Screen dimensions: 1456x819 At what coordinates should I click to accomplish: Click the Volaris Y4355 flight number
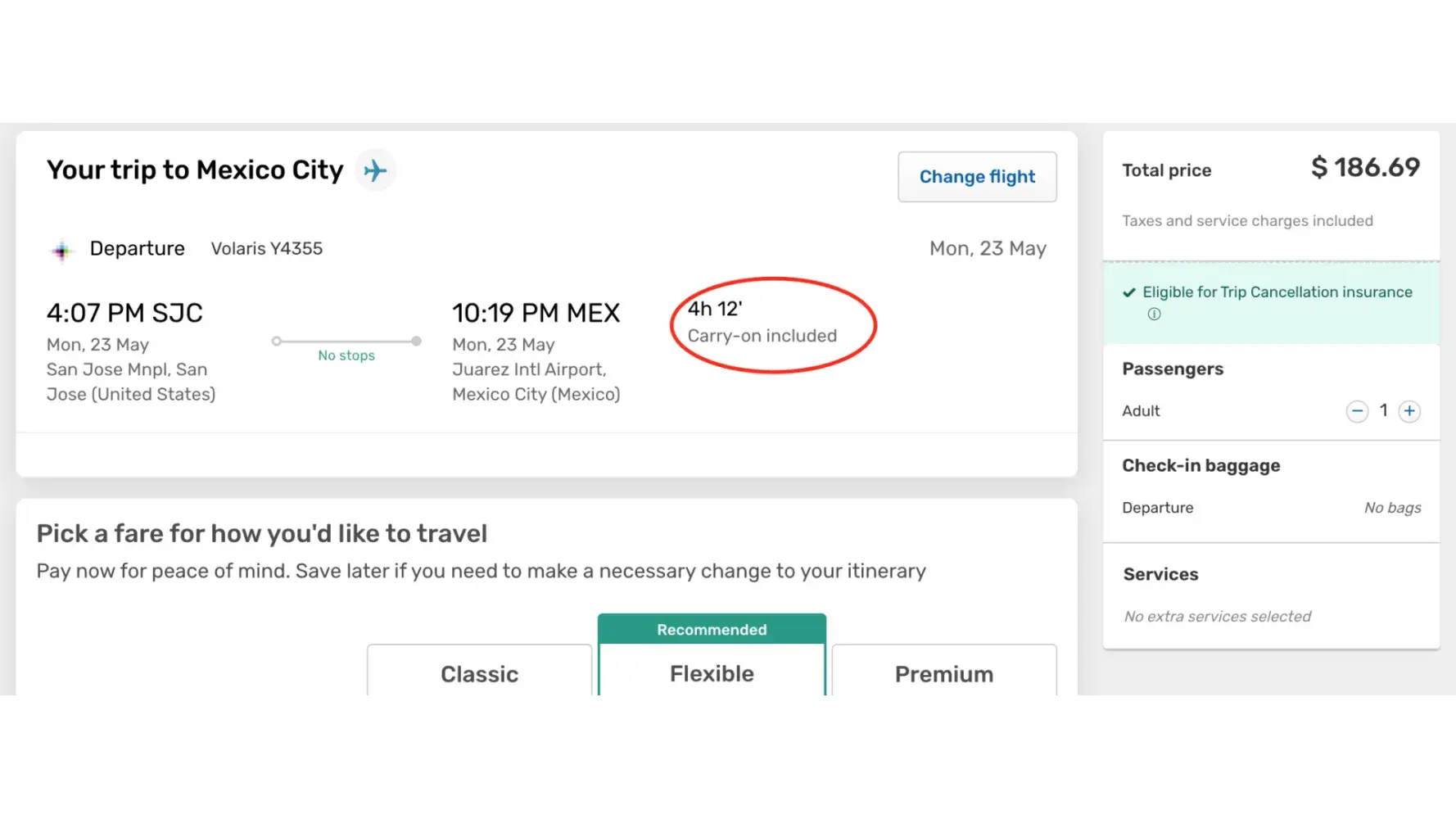pyautogui.click(x=267, y=249)
